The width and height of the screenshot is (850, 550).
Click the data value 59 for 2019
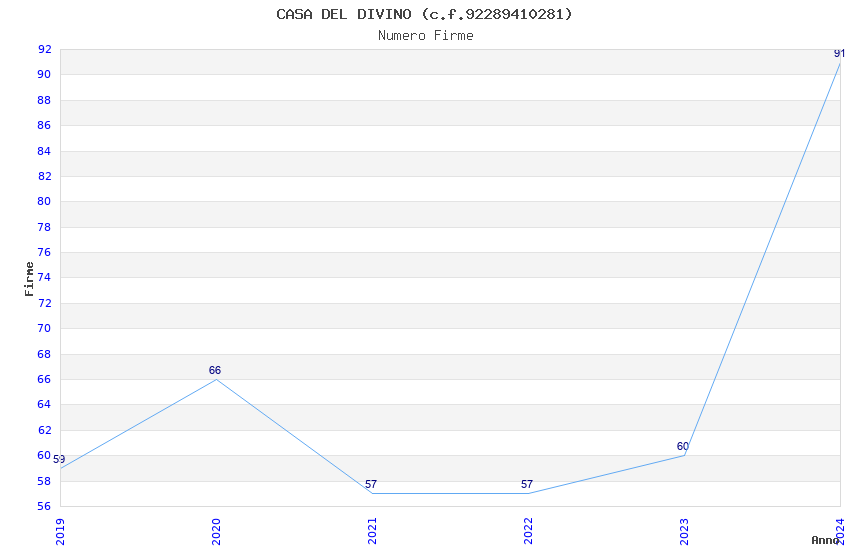coord(59,460)
